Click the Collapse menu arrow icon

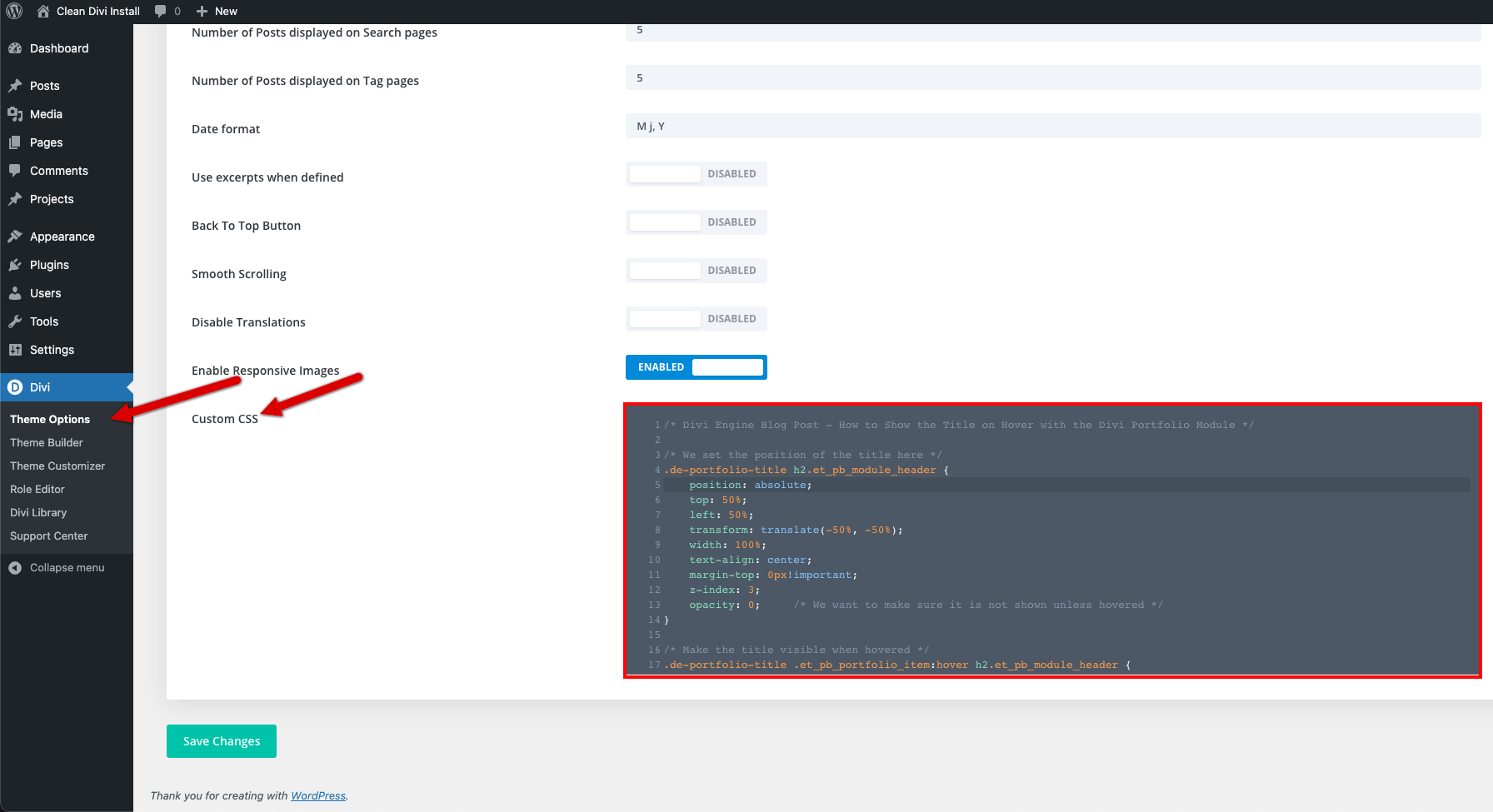15,568
